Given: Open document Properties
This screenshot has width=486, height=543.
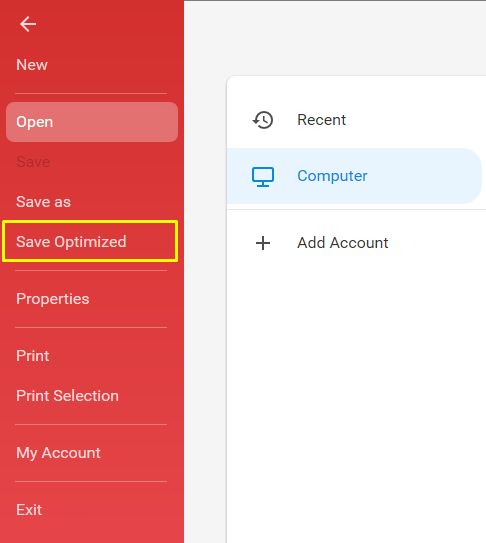Looking at the screenshot, I should (x=53, y=299).
